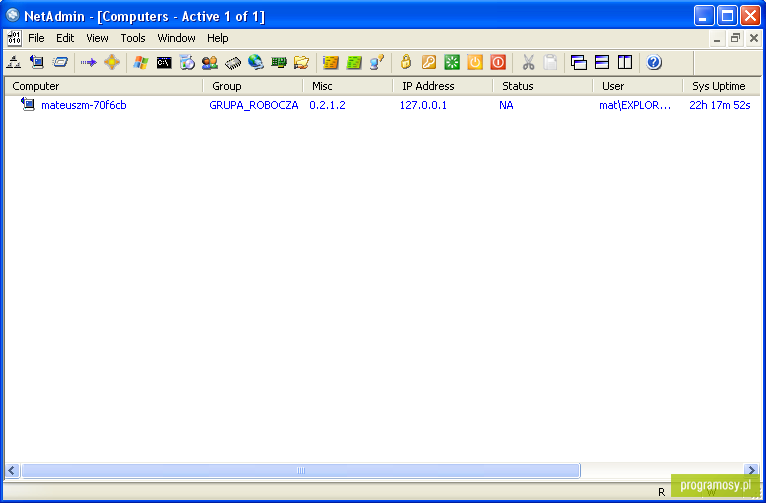Viewport: 766px width, 503px height.
Task: Restore the inner Computers child window
Action: point(735,39)
